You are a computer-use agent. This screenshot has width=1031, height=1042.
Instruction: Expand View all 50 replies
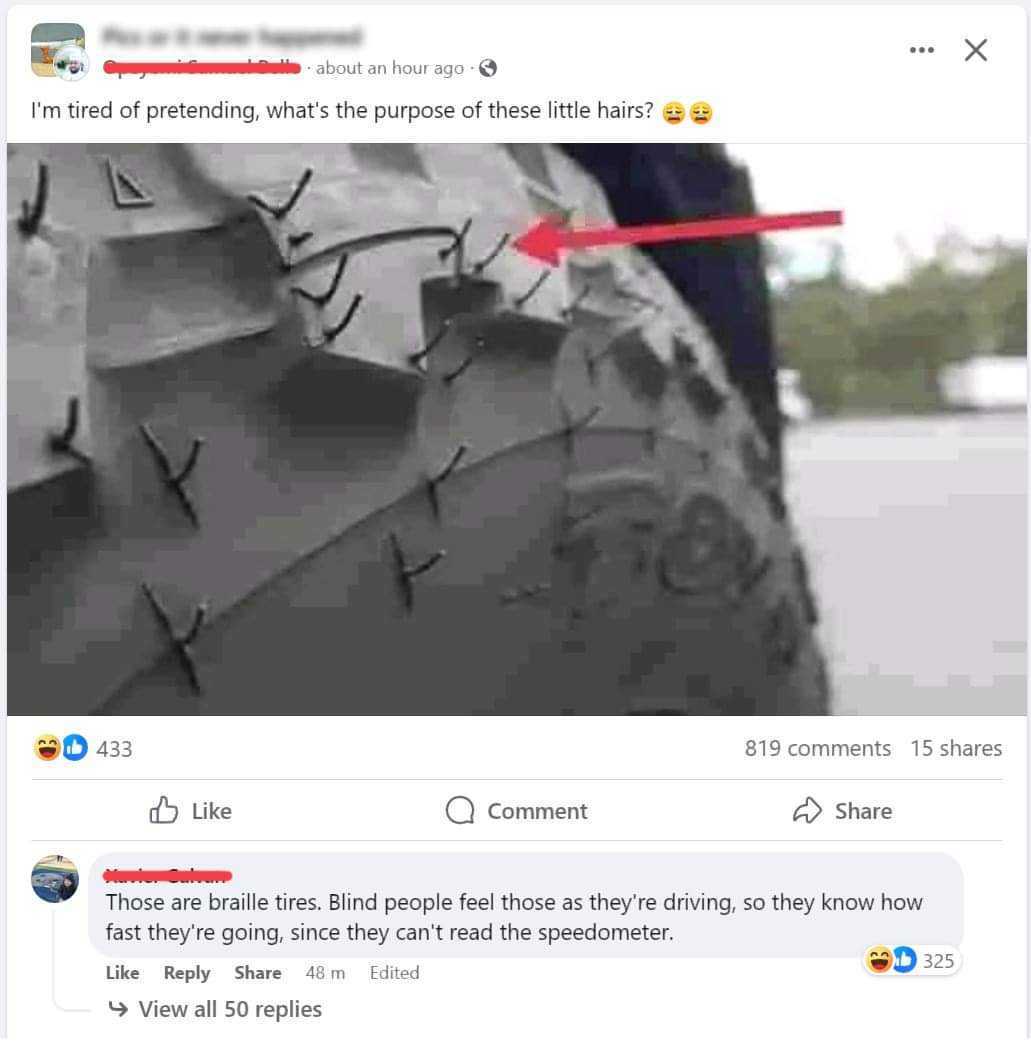click(x=230, y=1009)
